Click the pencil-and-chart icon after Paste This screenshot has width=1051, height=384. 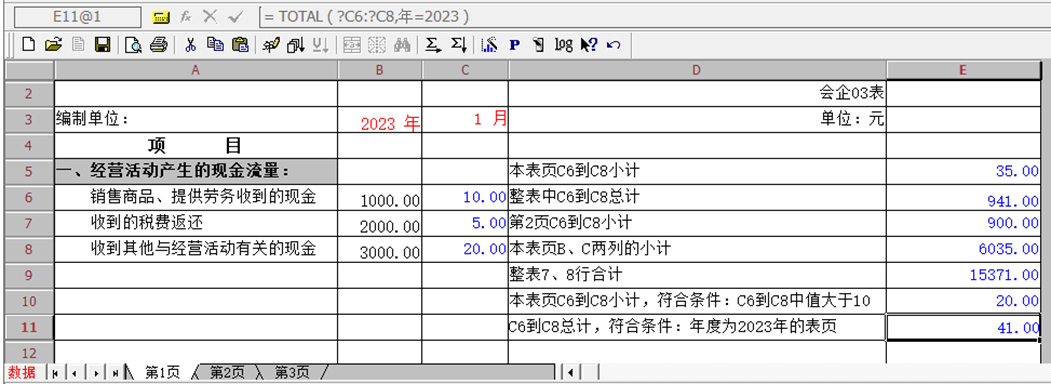point(271,45)
